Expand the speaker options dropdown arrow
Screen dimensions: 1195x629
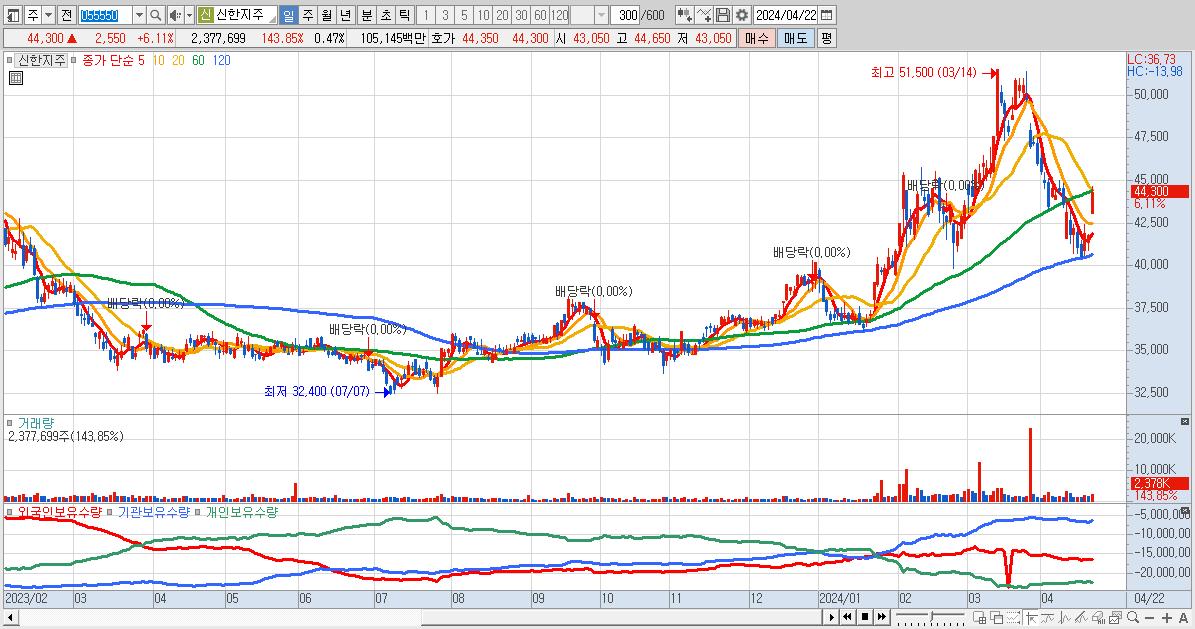coord(189,14)
